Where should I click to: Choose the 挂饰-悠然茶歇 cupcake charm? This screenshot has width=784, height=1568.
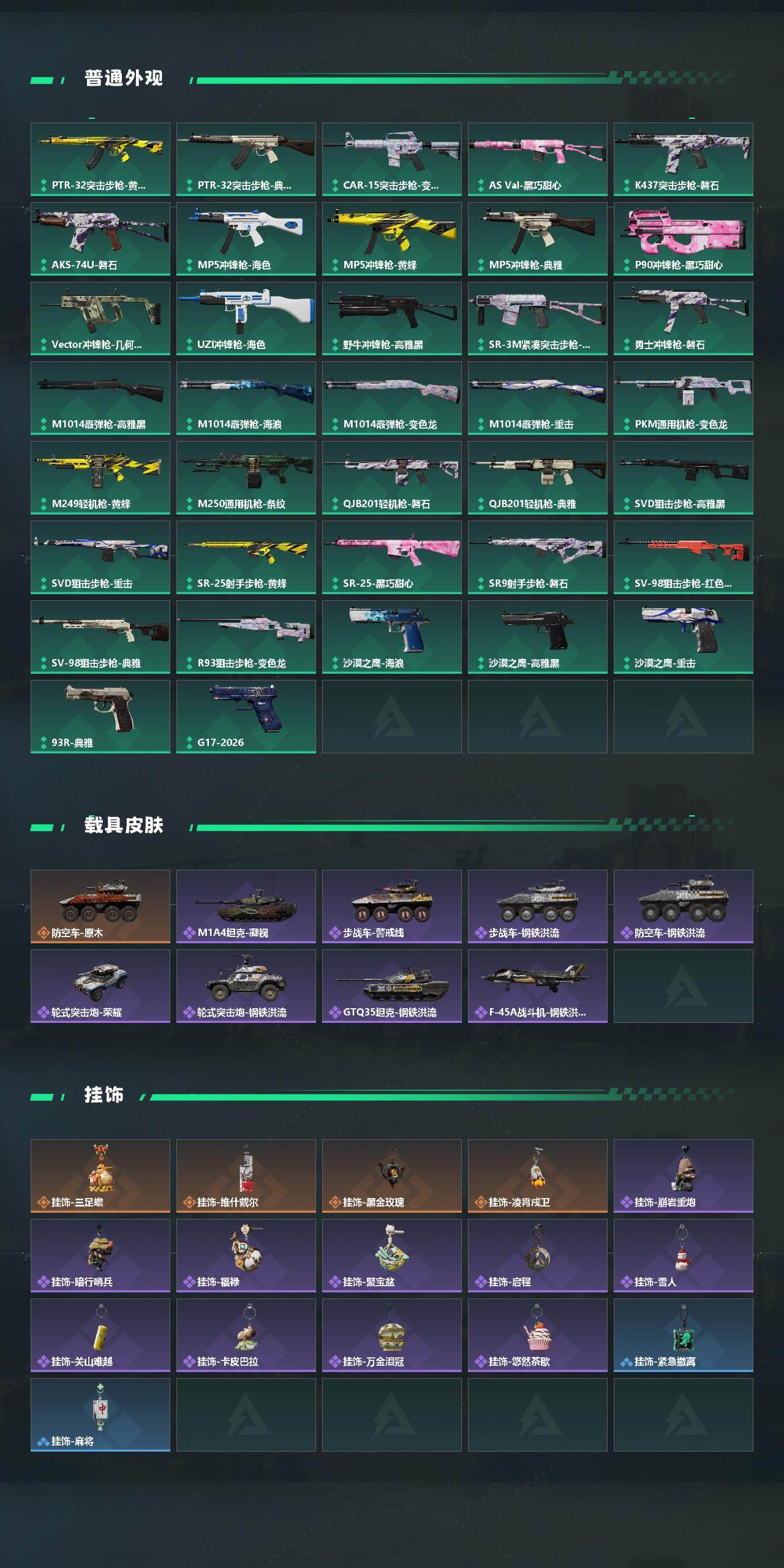tap(538, 1335)
